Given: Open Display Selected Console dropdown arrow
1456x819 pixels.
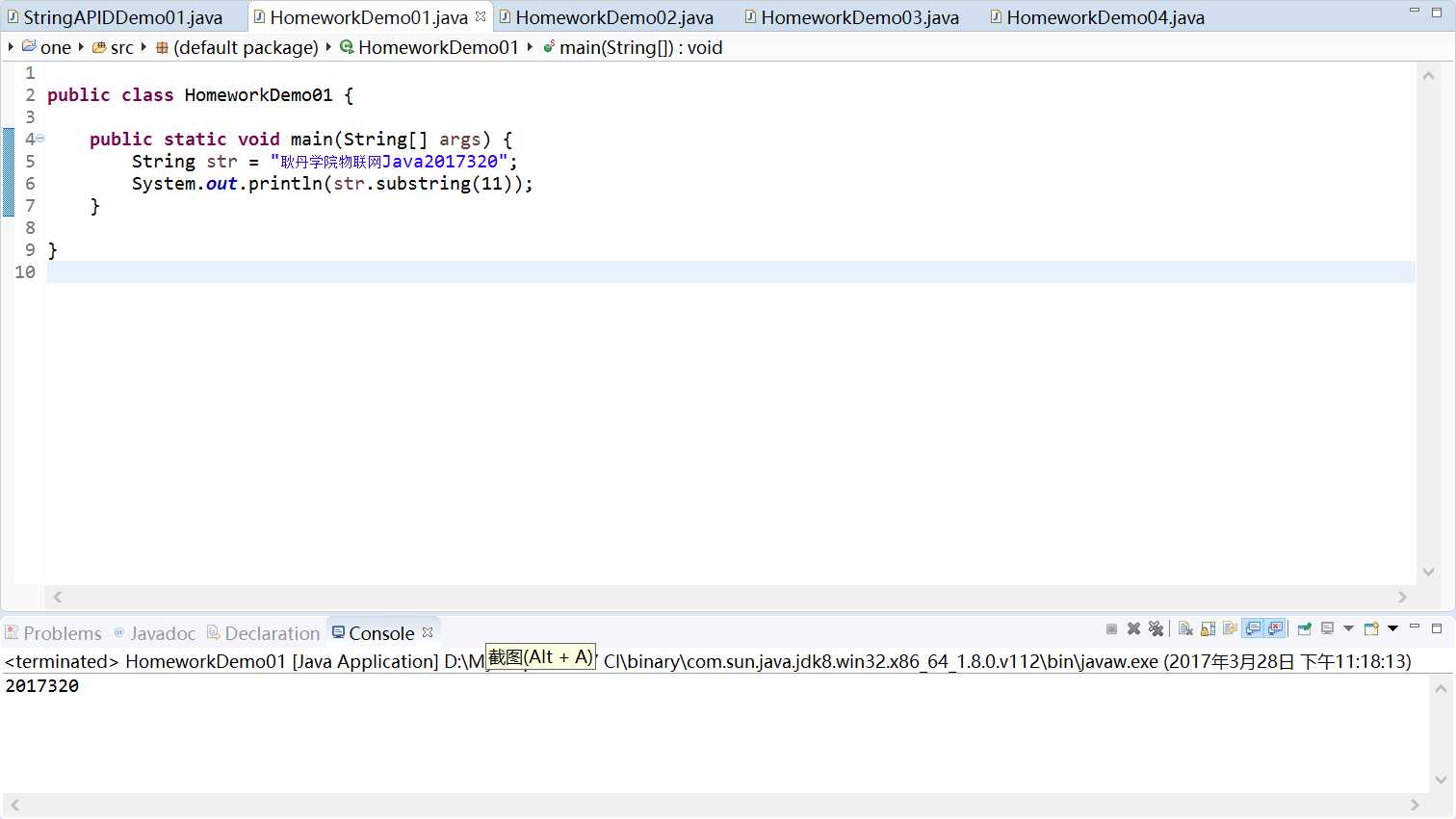Looking at the screenshot, I should tap(1348, 629).
